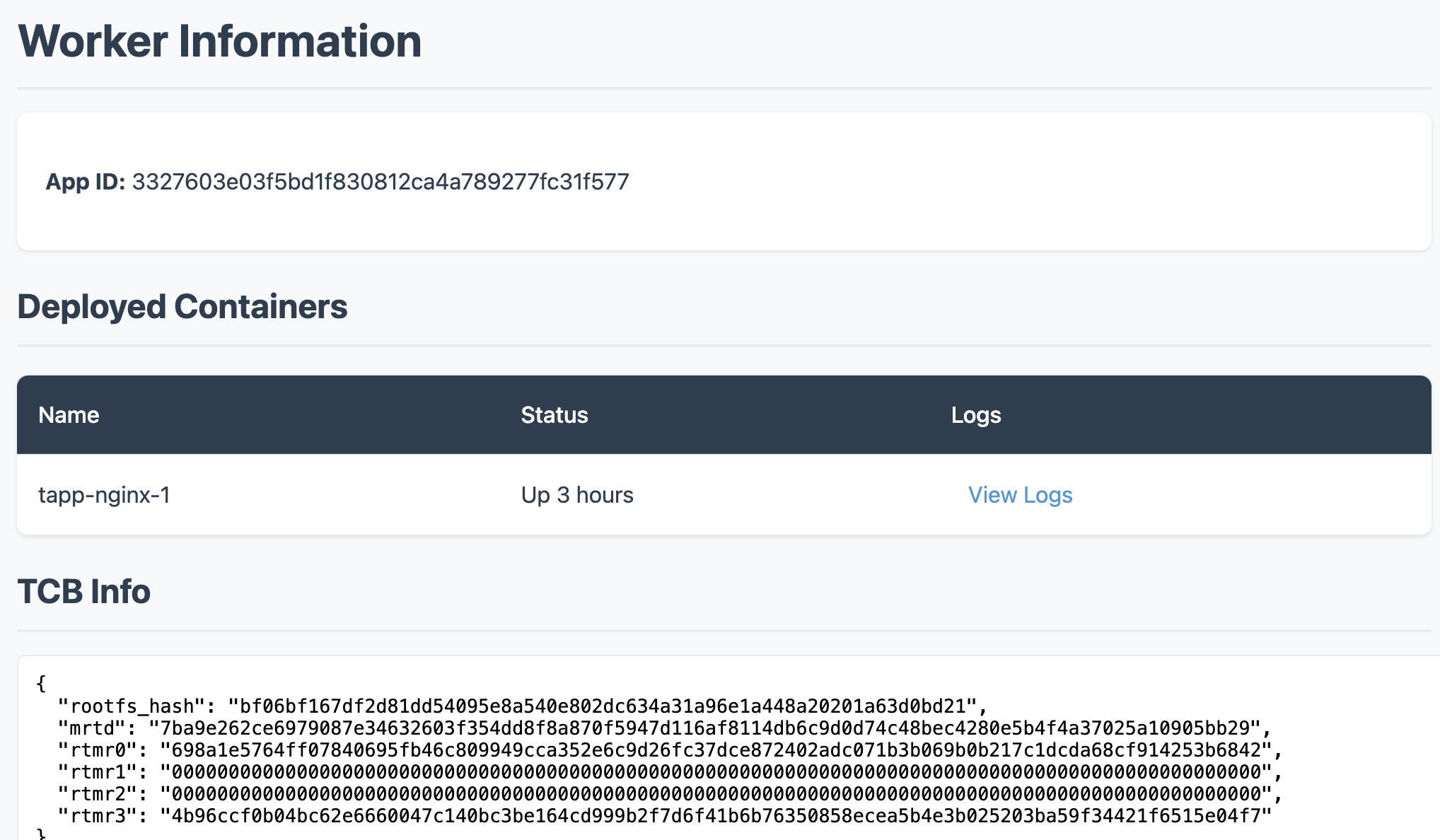This screenshot has width=1440, height=840.
Task: Click the Name column header
Action: (69, 415)
